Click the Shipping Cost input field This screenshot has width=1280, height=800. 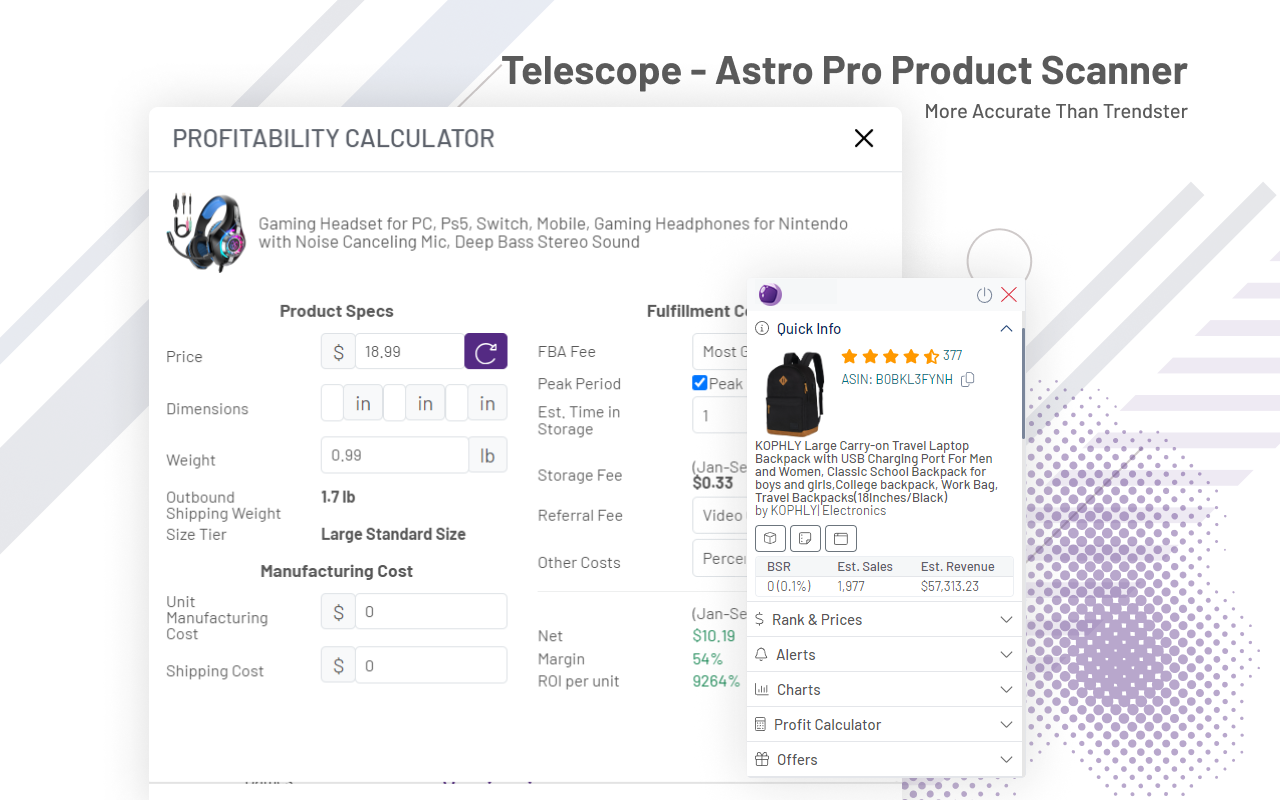point(431,665)
